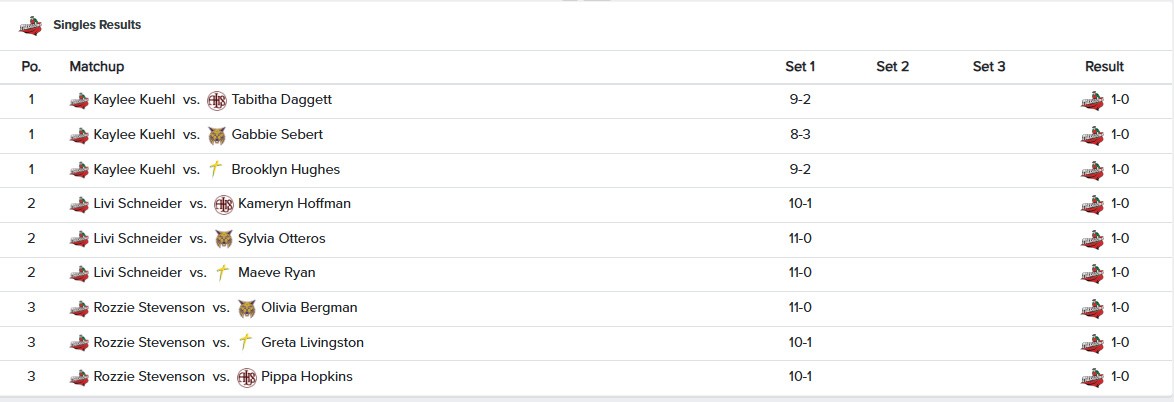1174x402 pixels.
Task: Open player Gabbie Sebert's name link
Action: pos(277,135)
